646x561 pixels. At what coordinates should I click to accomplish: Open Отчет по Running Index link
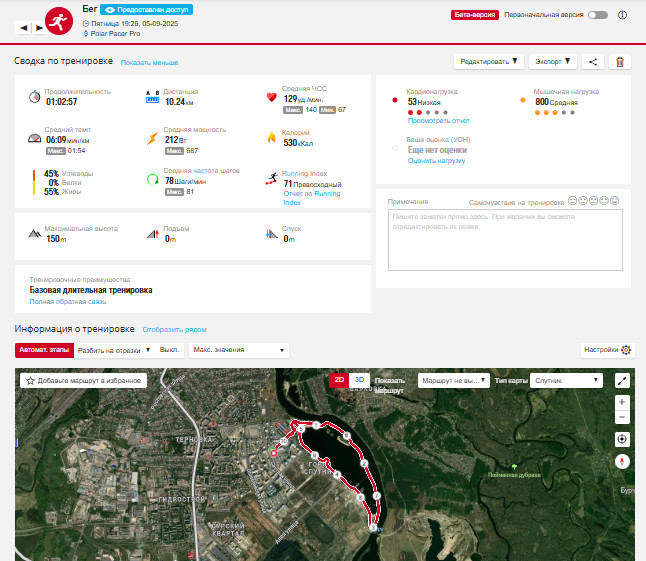[x=312, y=198]
